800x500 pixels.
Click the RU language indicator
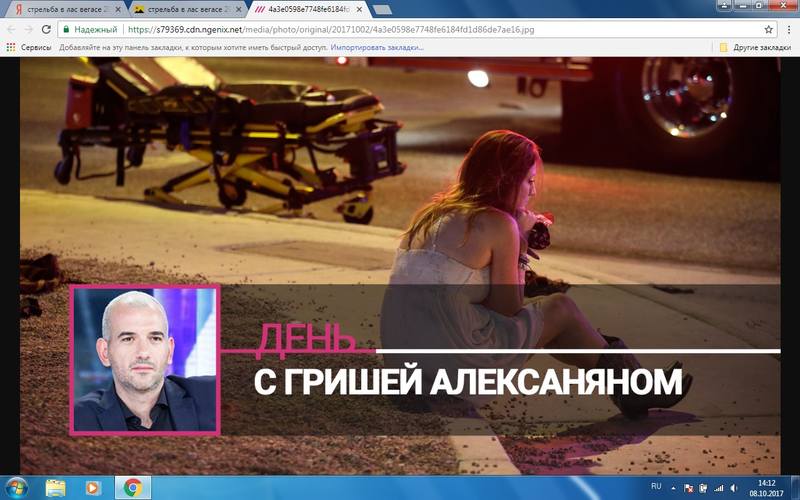(656, 486)
